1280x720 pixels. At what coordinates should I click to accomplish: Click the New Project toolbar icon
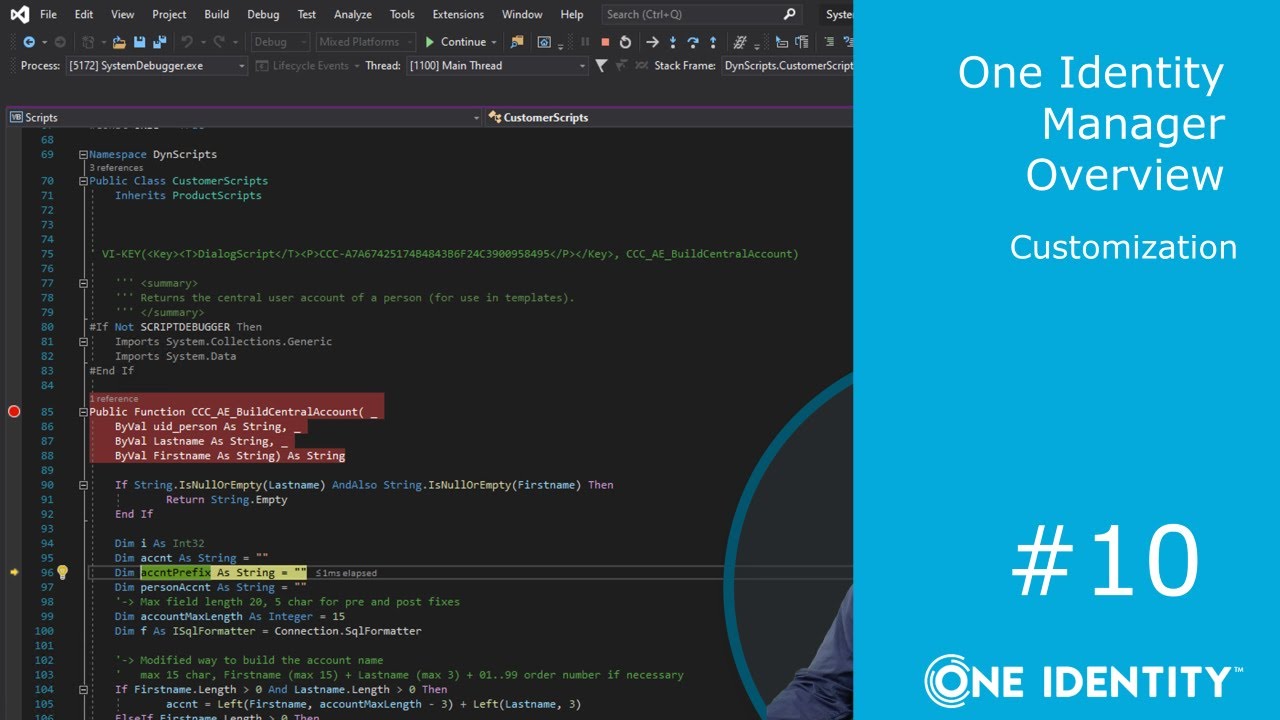click(x=88, y=42)
